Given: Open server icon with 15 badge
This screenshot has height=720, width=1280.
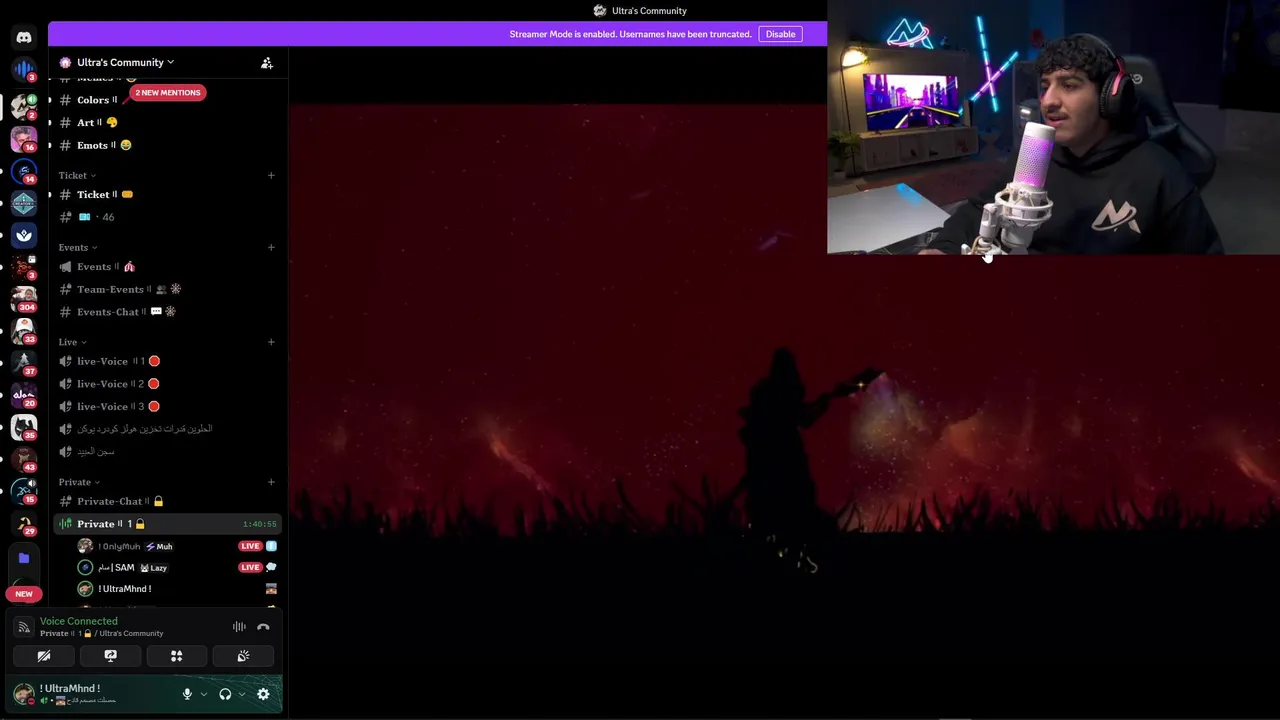Looking at the screenshot, I should click(24, 490).
